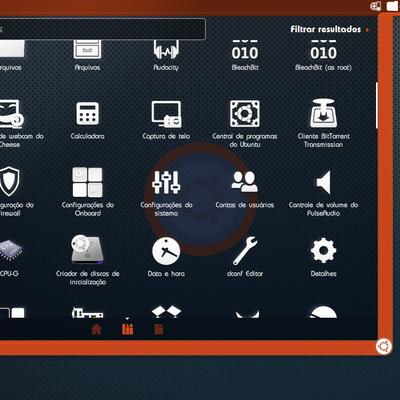Open Detalhes gear icon
400x400 pixels.
[323, 251]
